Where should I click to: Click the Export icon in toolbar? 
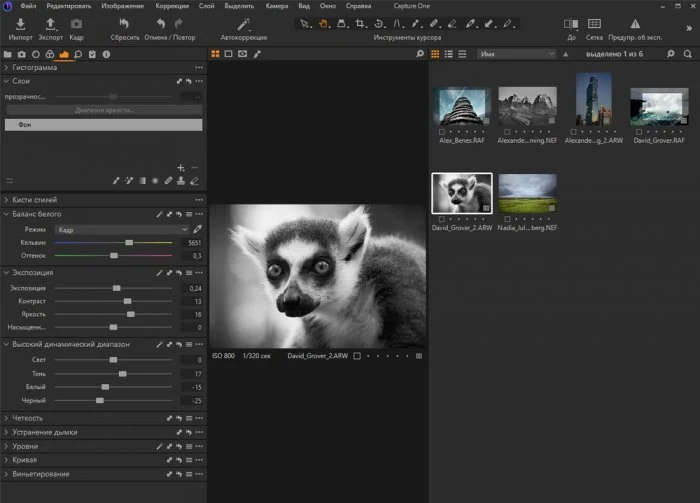pyautogui.click(x=50, y=24)
